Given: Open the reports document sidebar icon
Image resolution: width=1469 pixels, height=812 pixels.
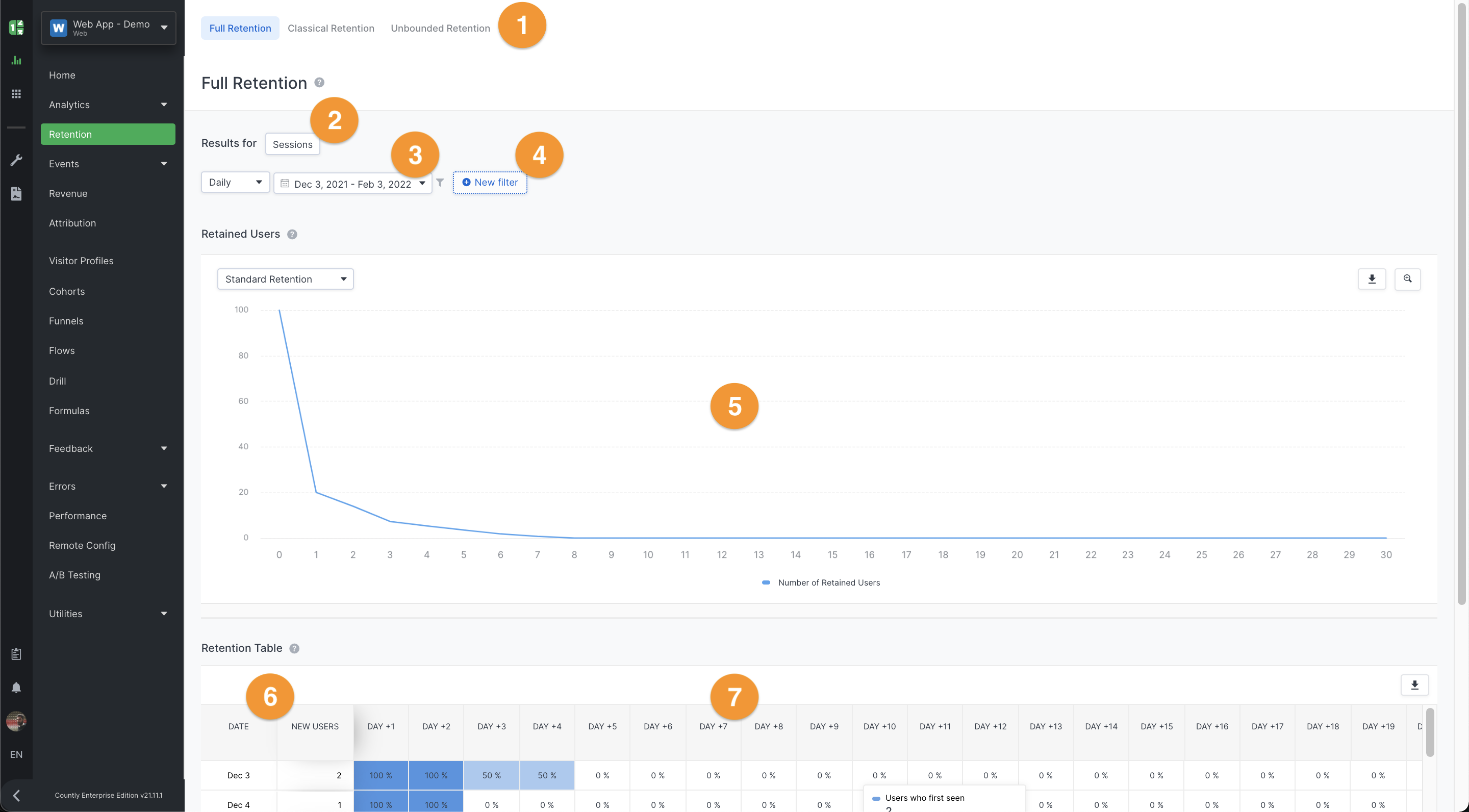Looking at the screenshot, I should pos(16,194).
